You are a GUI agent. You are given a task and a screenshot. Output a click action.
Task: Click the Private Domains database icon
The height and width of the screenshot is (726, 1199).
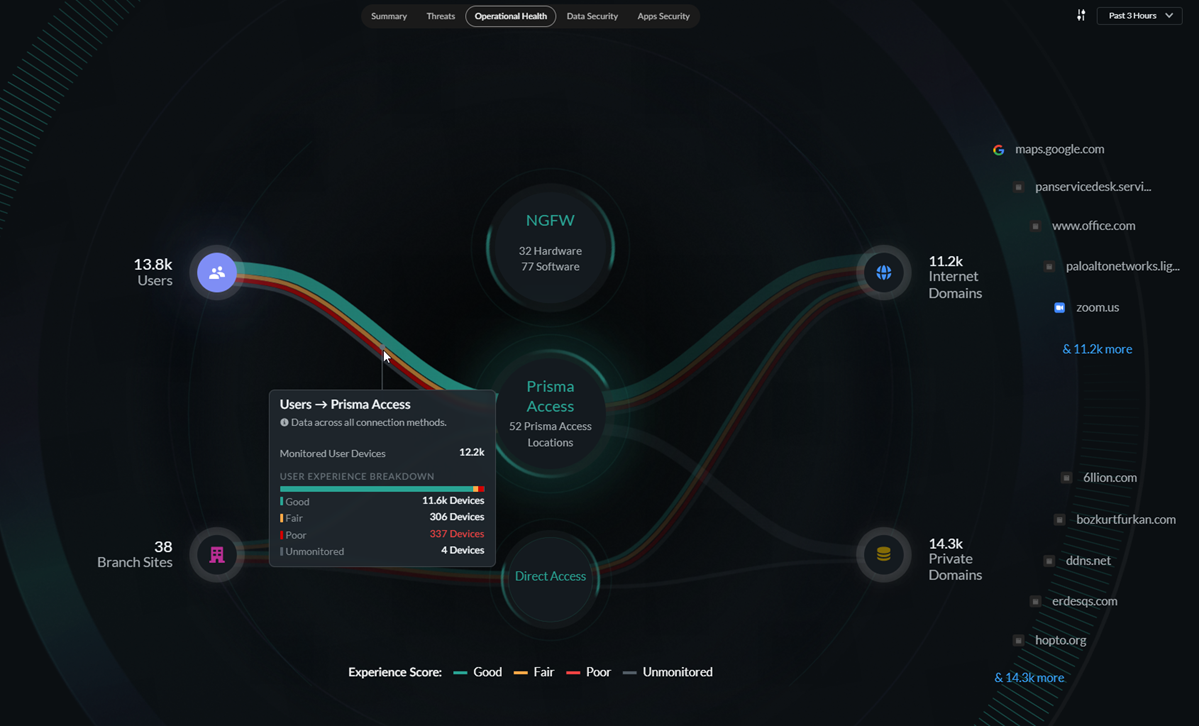[883, 554]
